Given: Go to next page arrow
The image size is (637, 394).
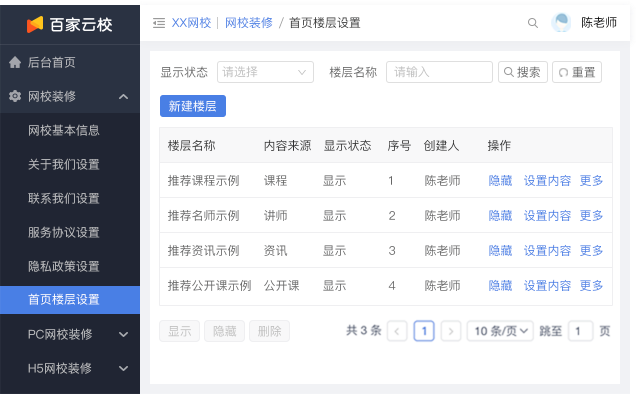Looking at the screenshot, I should click(451, 331).
